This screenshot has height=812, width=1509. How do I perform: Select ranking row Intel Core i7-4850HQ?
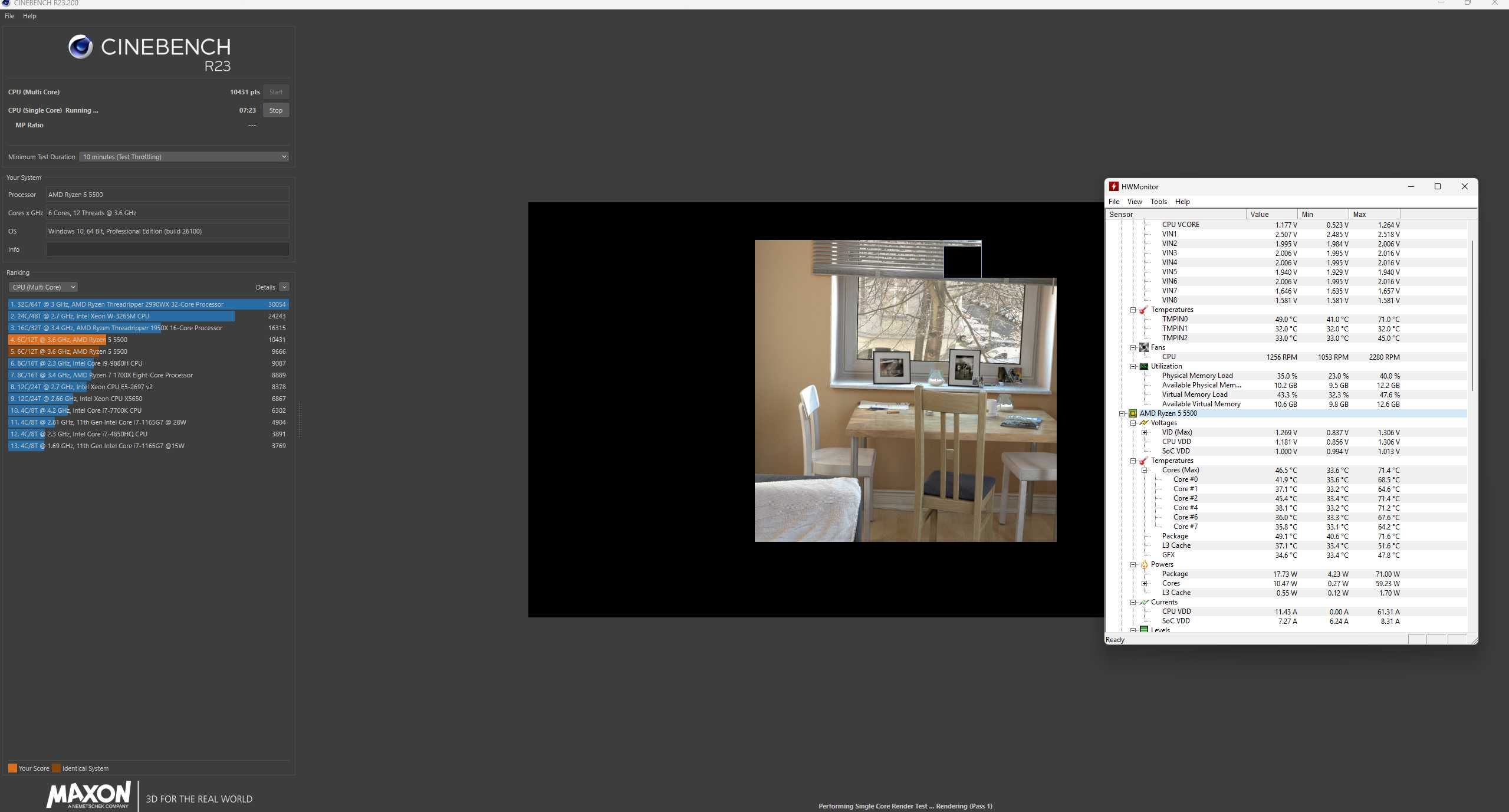[x=148, y=434]
